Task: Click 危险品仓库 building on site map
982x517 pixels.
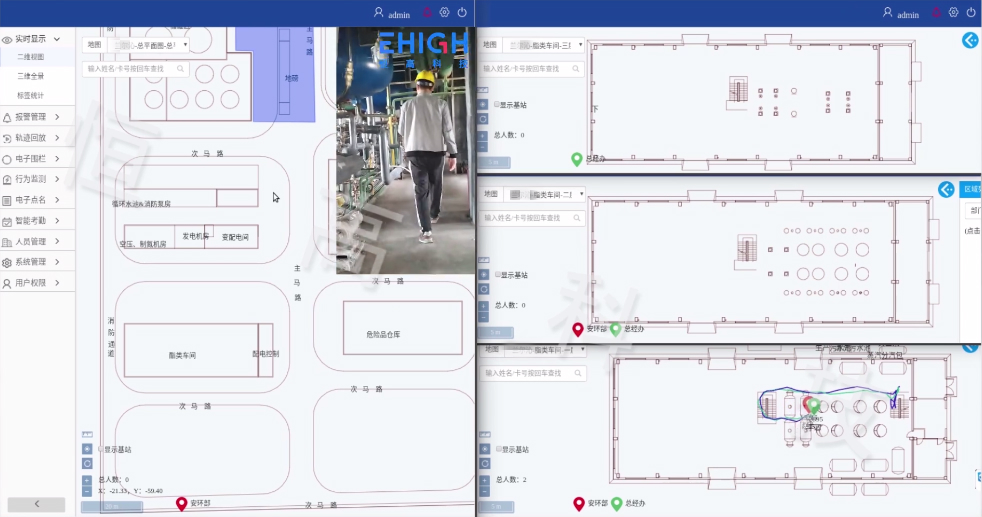Action: pos(403,328)
